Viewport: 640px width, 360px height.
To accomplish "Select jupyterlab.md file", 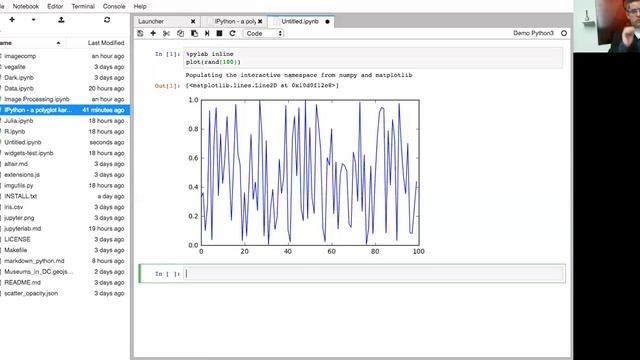I will pos(65,229).
